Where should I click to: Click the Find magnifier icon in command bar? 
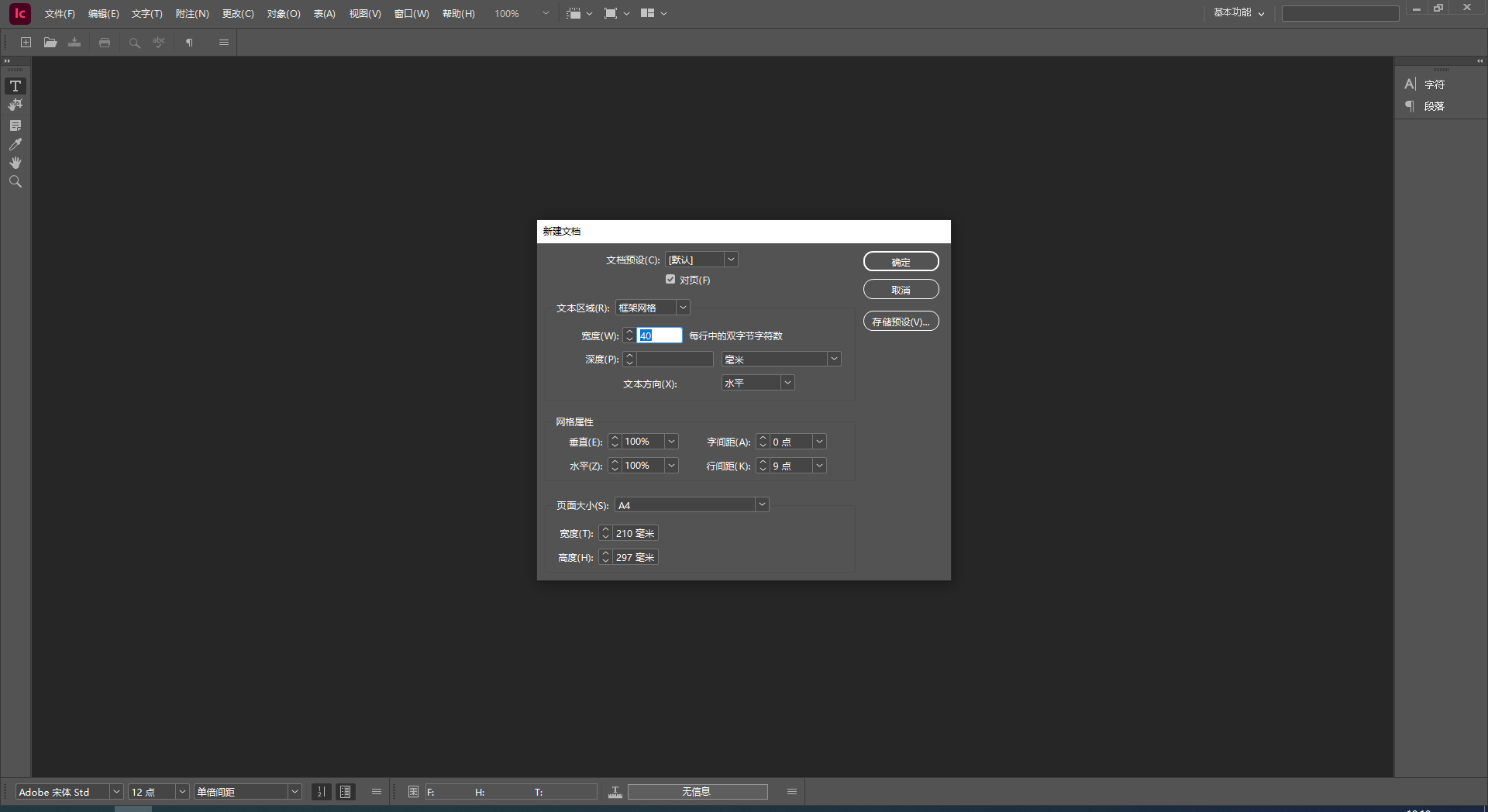click(x=134, y=43)
